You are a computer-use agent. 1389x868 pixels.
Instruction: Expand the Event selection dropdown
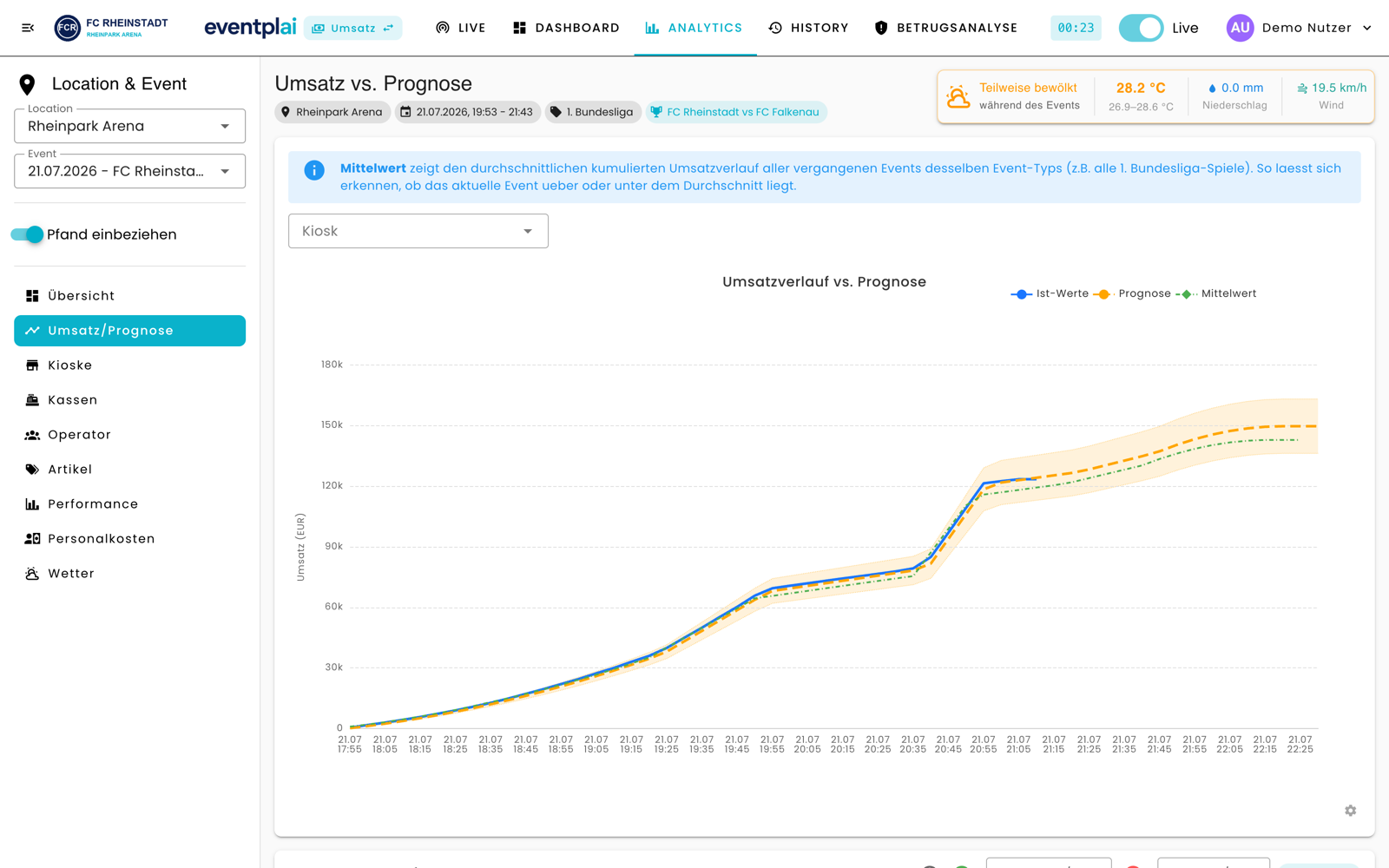tap(130, 171)
